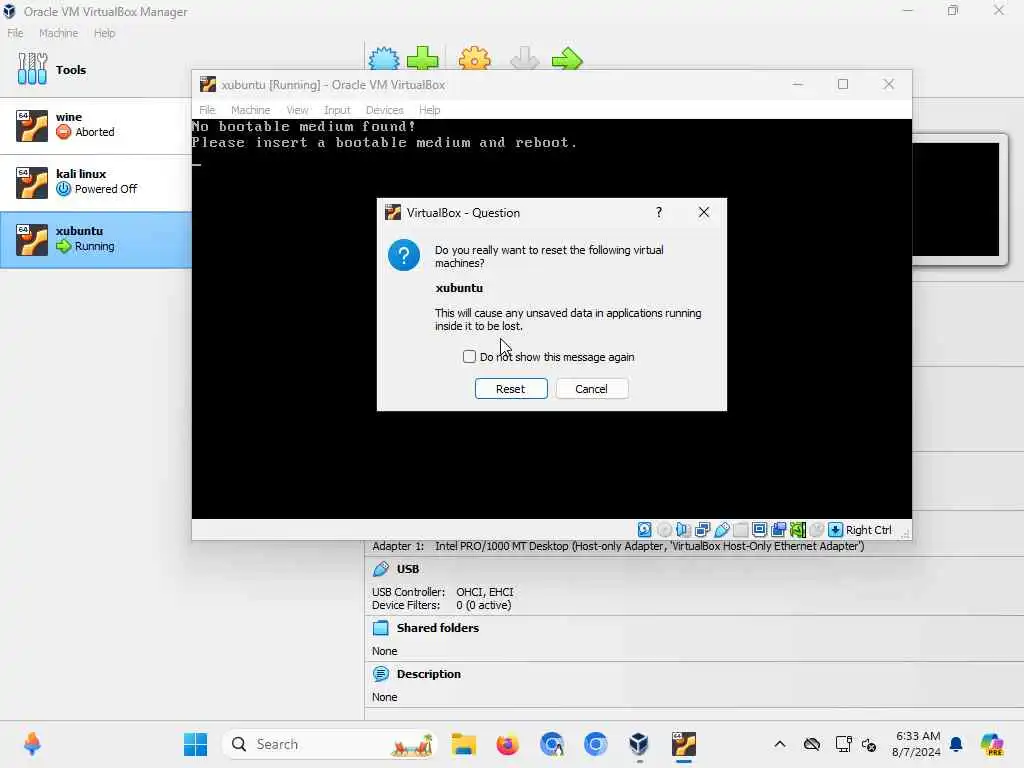Screen dimensions: 1024x768
Task: Click the notification bell in system tray
Action: [956, 744]
